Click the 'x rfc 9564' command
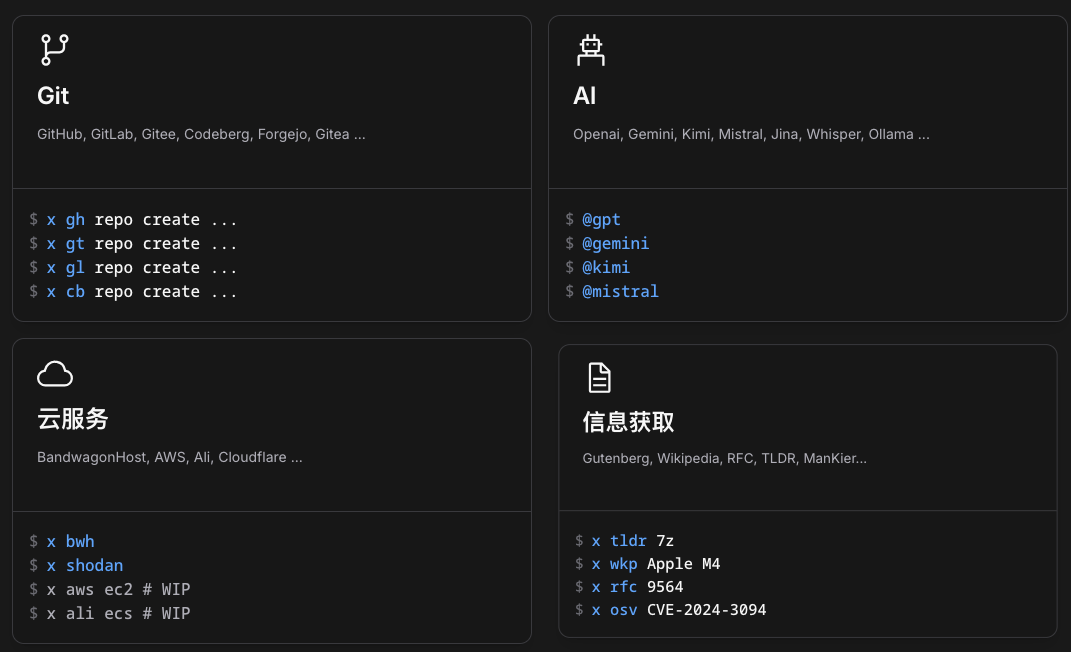The width and height of the screenshot is (1071, 652). tap(637, 587)
